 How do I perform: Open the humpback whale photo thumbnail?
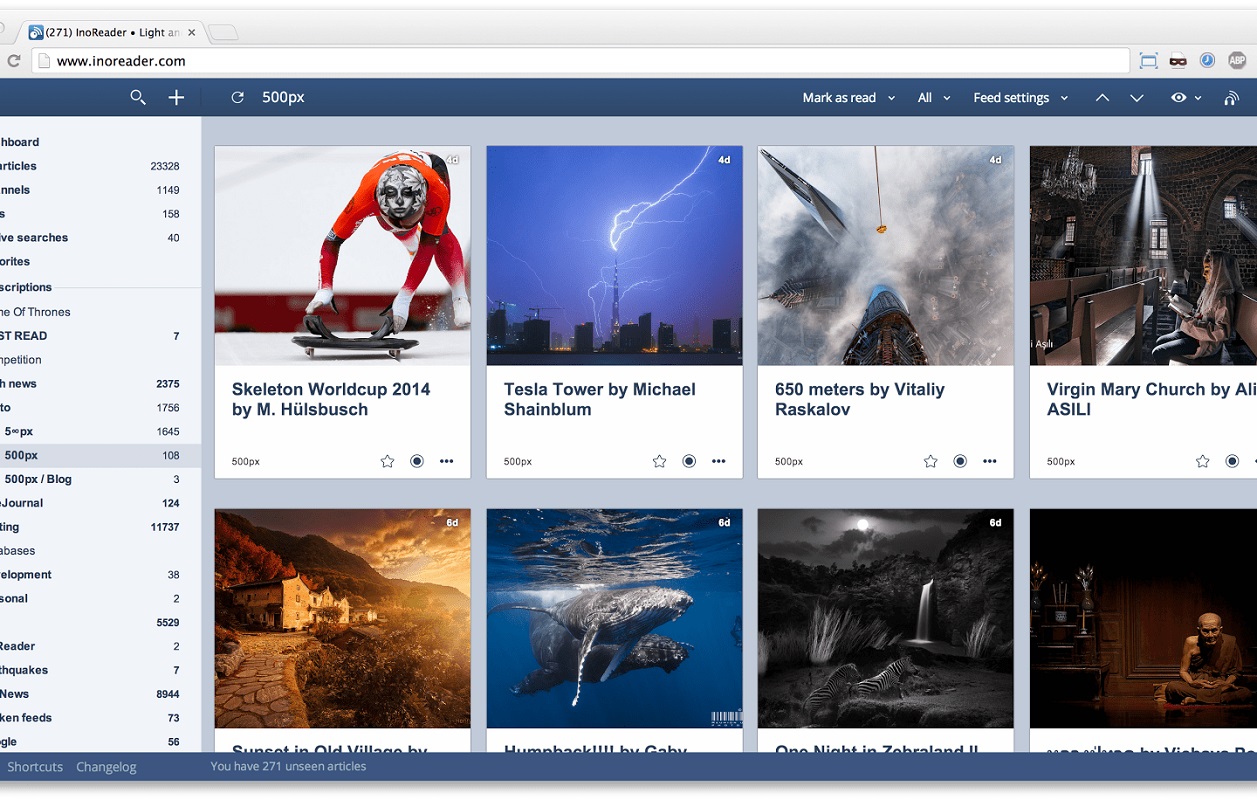(x=614, y=618)
